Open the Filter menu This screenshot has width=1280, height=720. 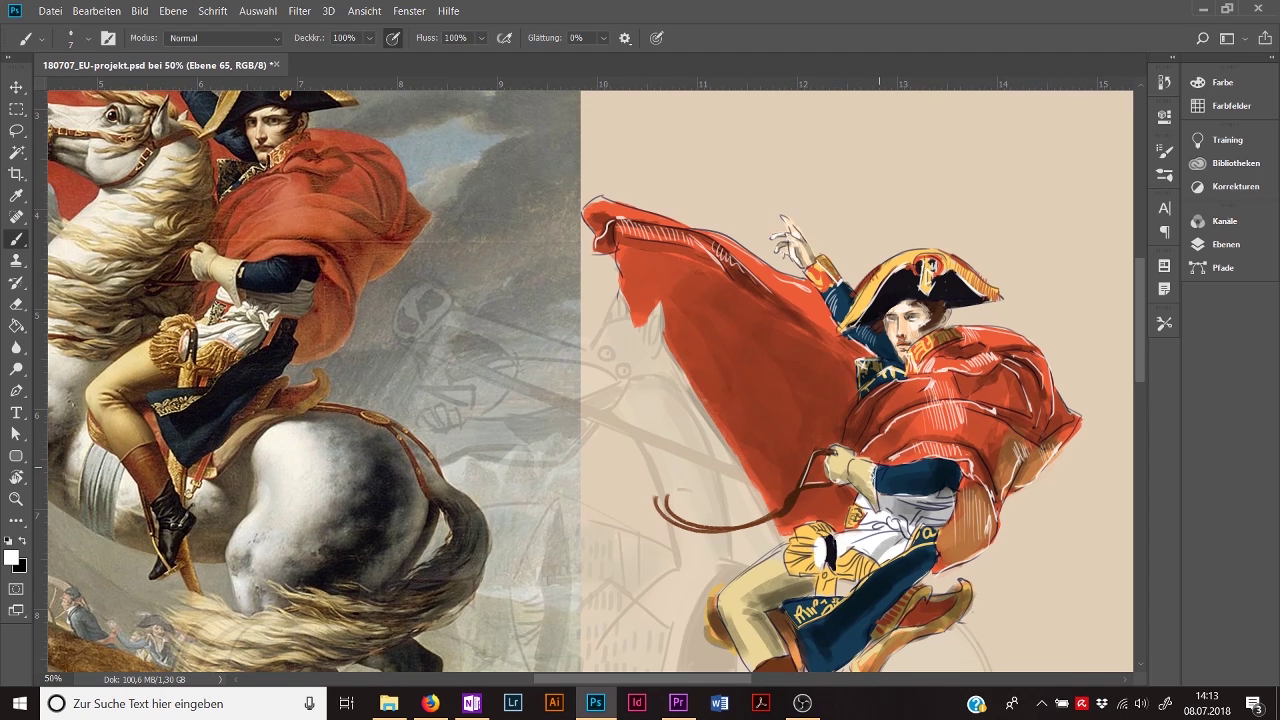point(299,11)
